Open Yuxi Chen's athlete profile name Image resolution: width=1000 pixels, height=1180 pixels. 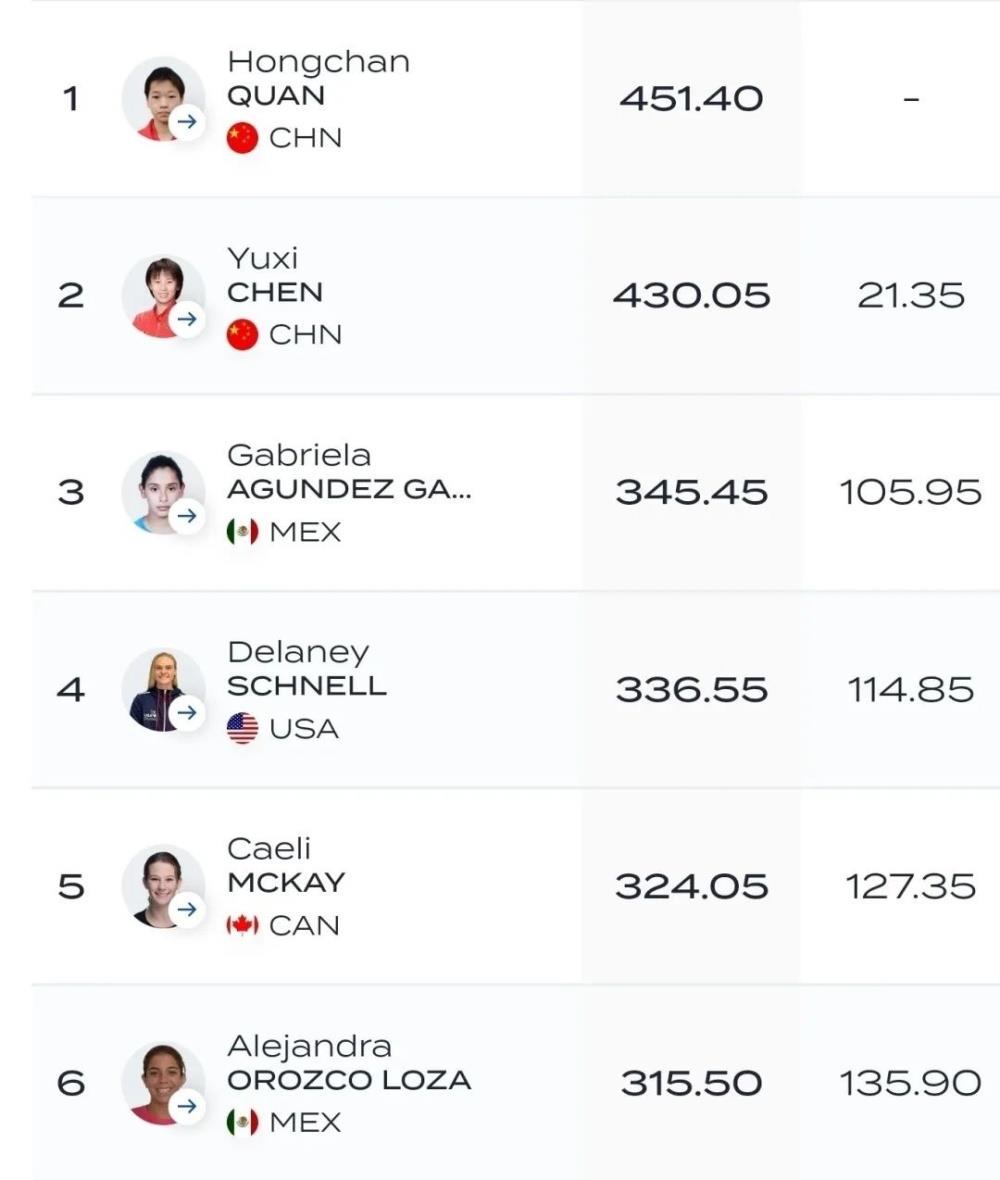pos(275,276)
